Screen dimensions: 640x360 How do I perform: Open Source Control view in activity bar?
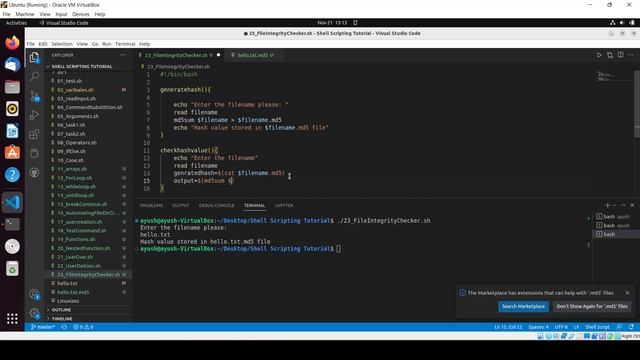[x=34, y=96]
